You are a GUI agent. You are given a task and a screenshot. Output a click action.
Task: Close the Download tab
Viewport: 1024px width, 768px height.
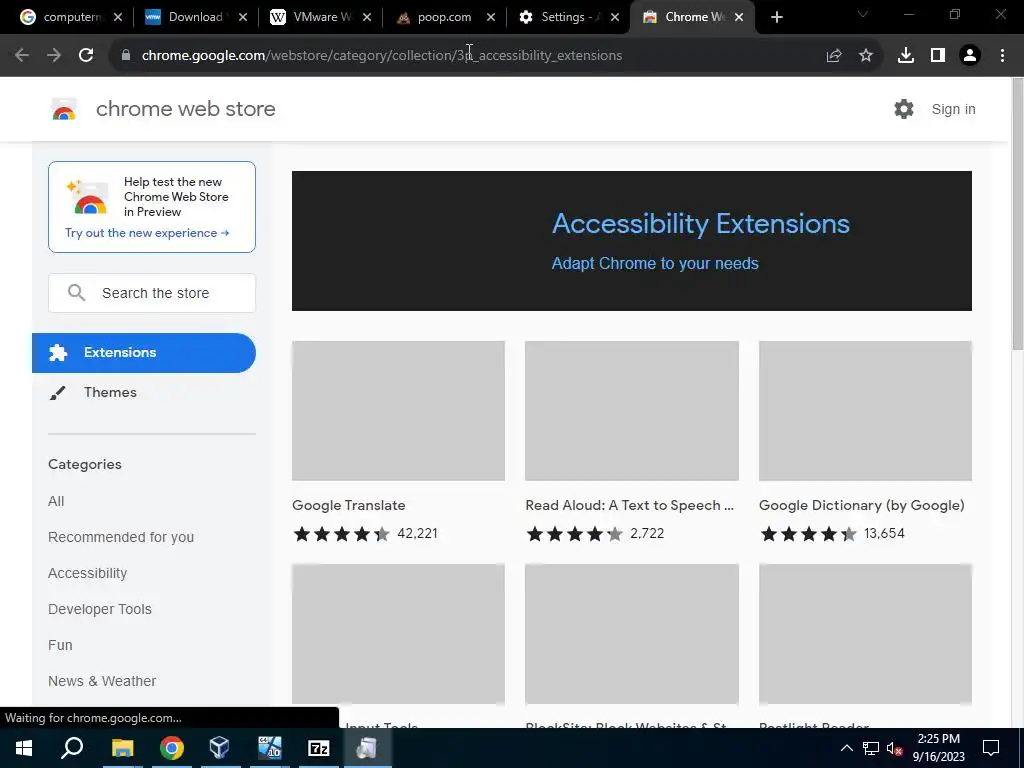coord(243,18)
